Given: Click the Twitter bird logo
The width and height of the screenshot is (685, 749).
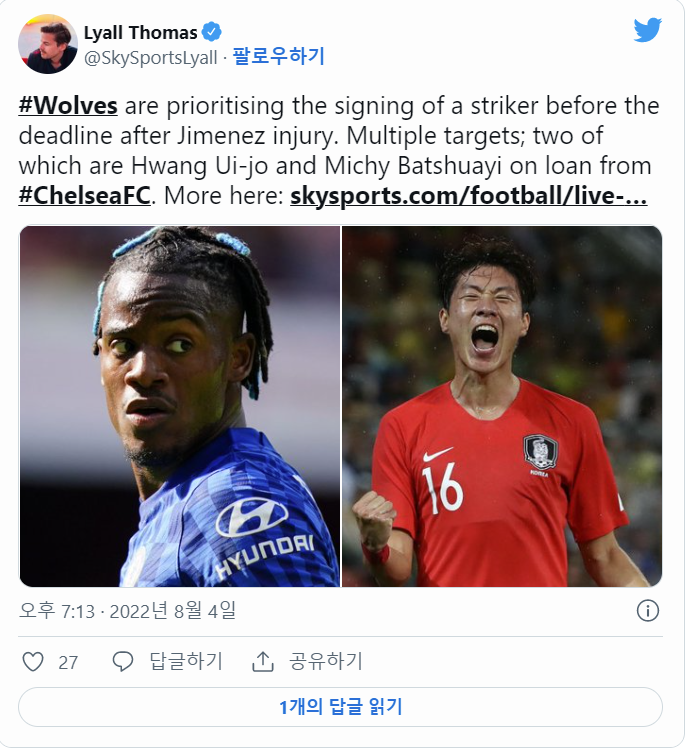Looking at the screenshot, I should (x=648, y=30).
